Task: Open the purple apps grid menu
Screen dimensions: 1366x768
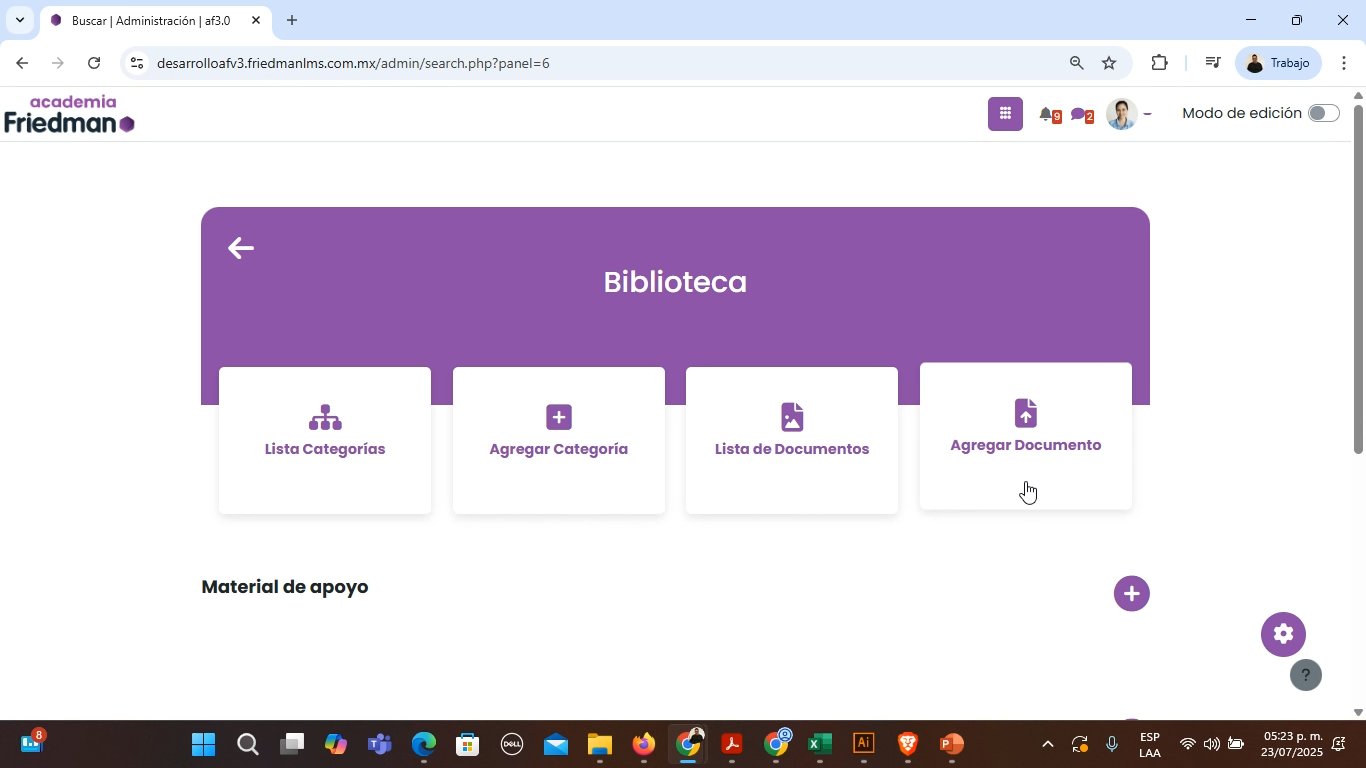Action: [1006, 113]
